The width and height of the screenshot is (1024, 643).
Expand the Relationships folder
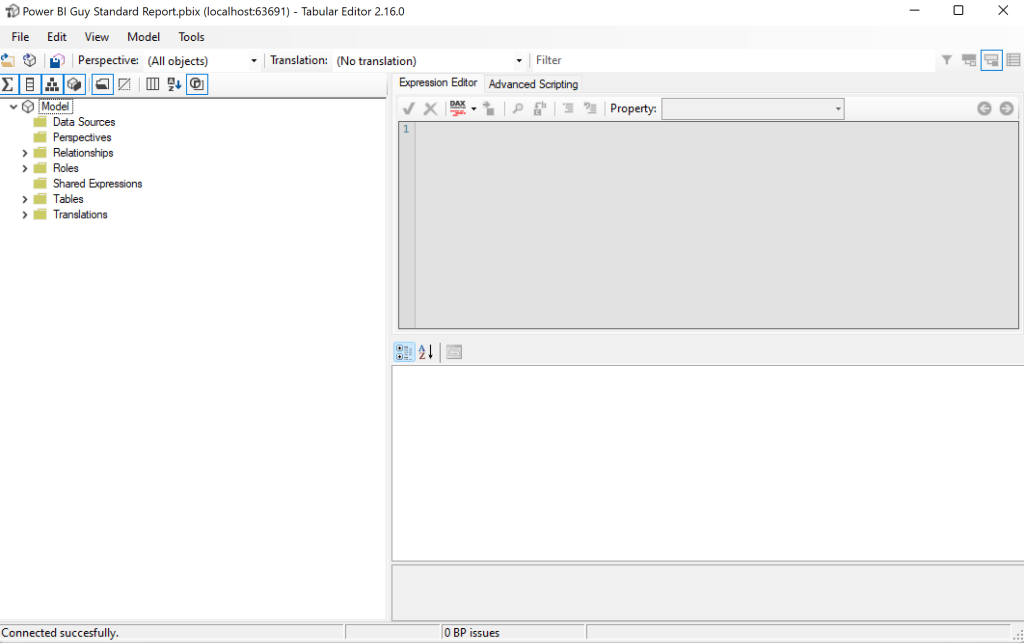pyautogui.click(x=25, y=153)
